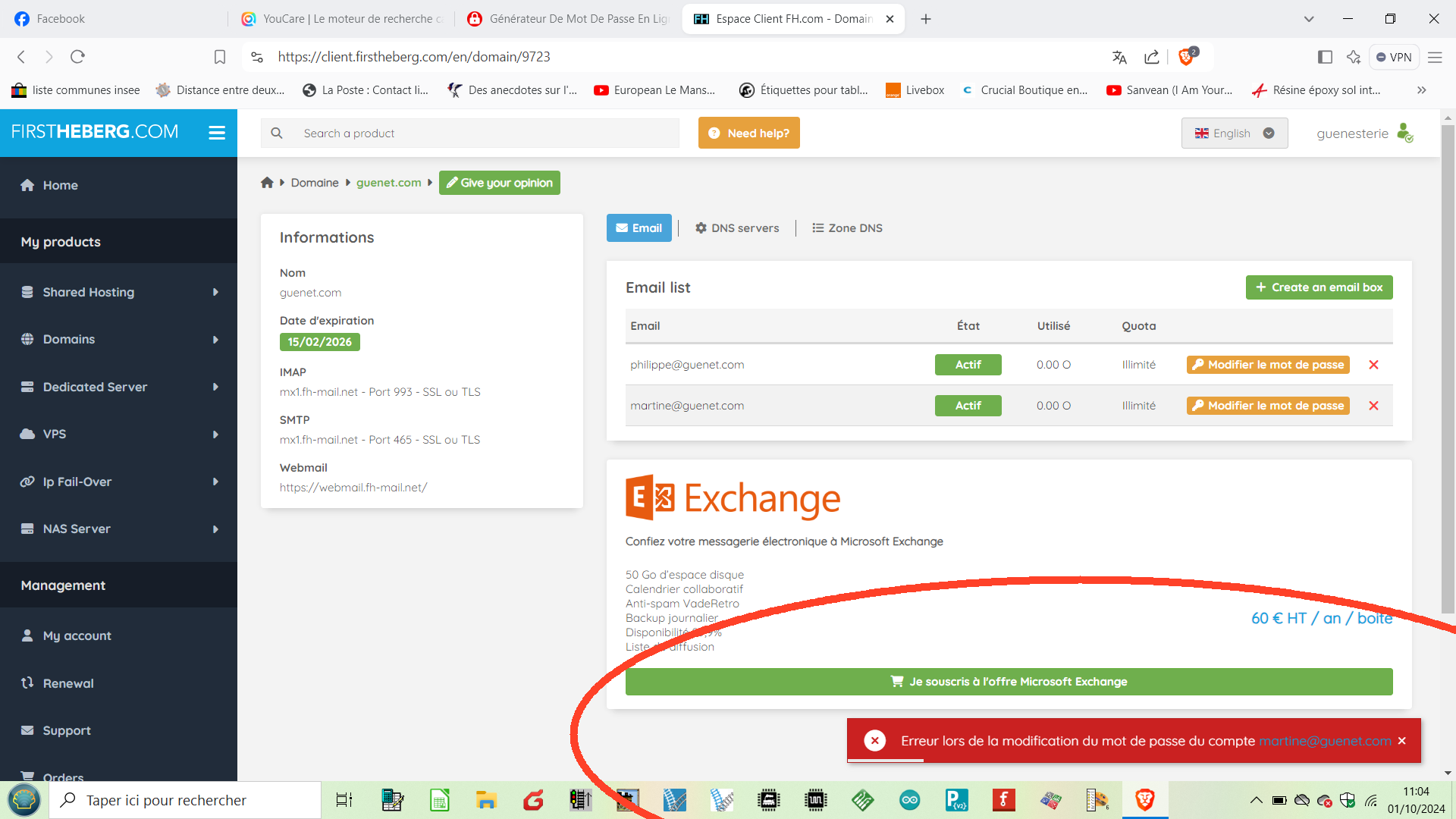Screen dimensions: 1456x819
Task: Click the Windows Start button
Action: [x=24, y=800]
